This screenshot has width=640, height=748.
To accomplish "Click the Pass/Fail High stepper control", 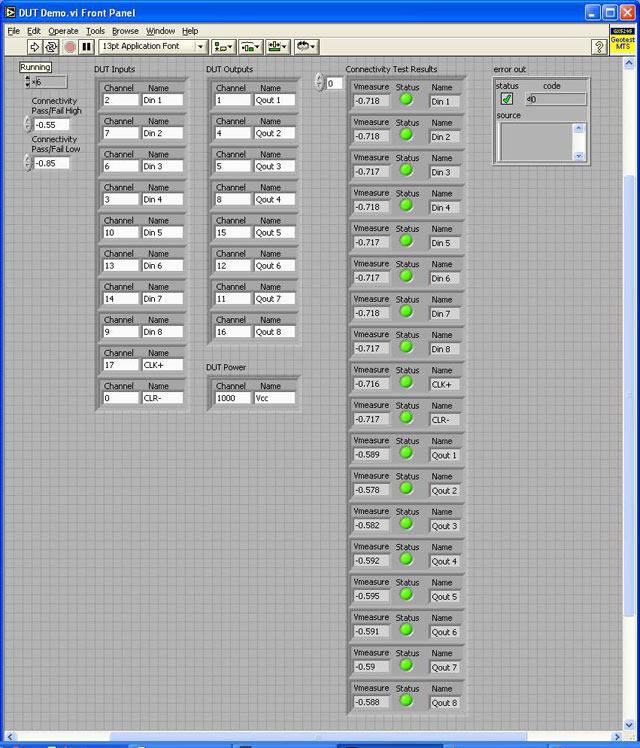I will tap(28, 125).
